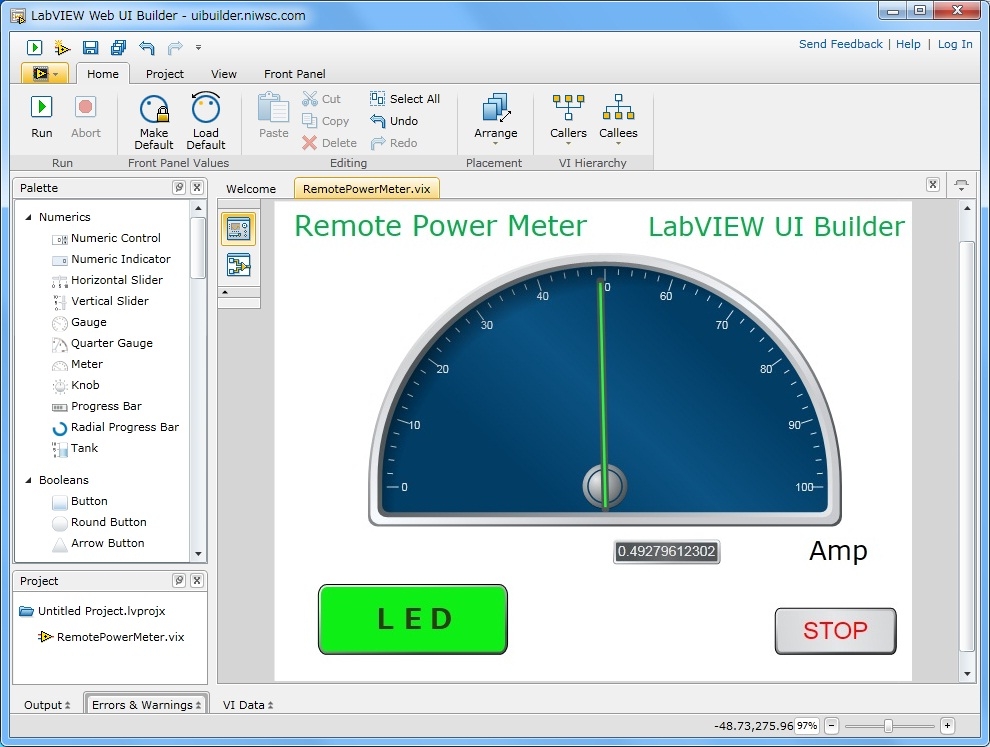Click the Run button in ribbon
The height and width of the screenshot is (747, 990).
point(42,117)
